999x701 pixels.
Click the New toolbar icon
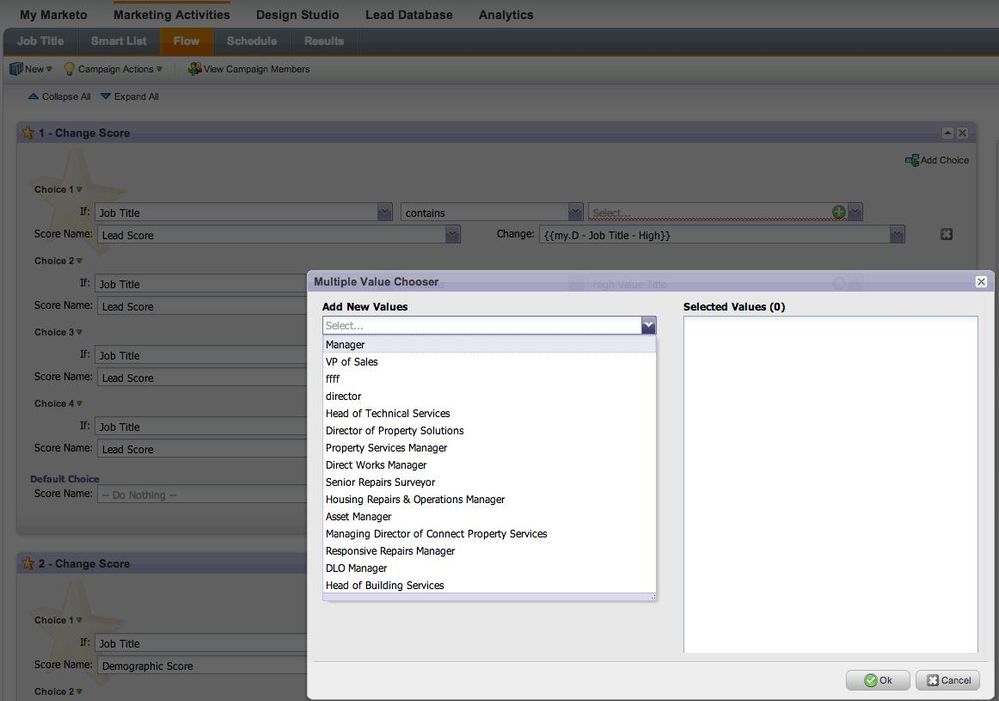pos(16,69)
